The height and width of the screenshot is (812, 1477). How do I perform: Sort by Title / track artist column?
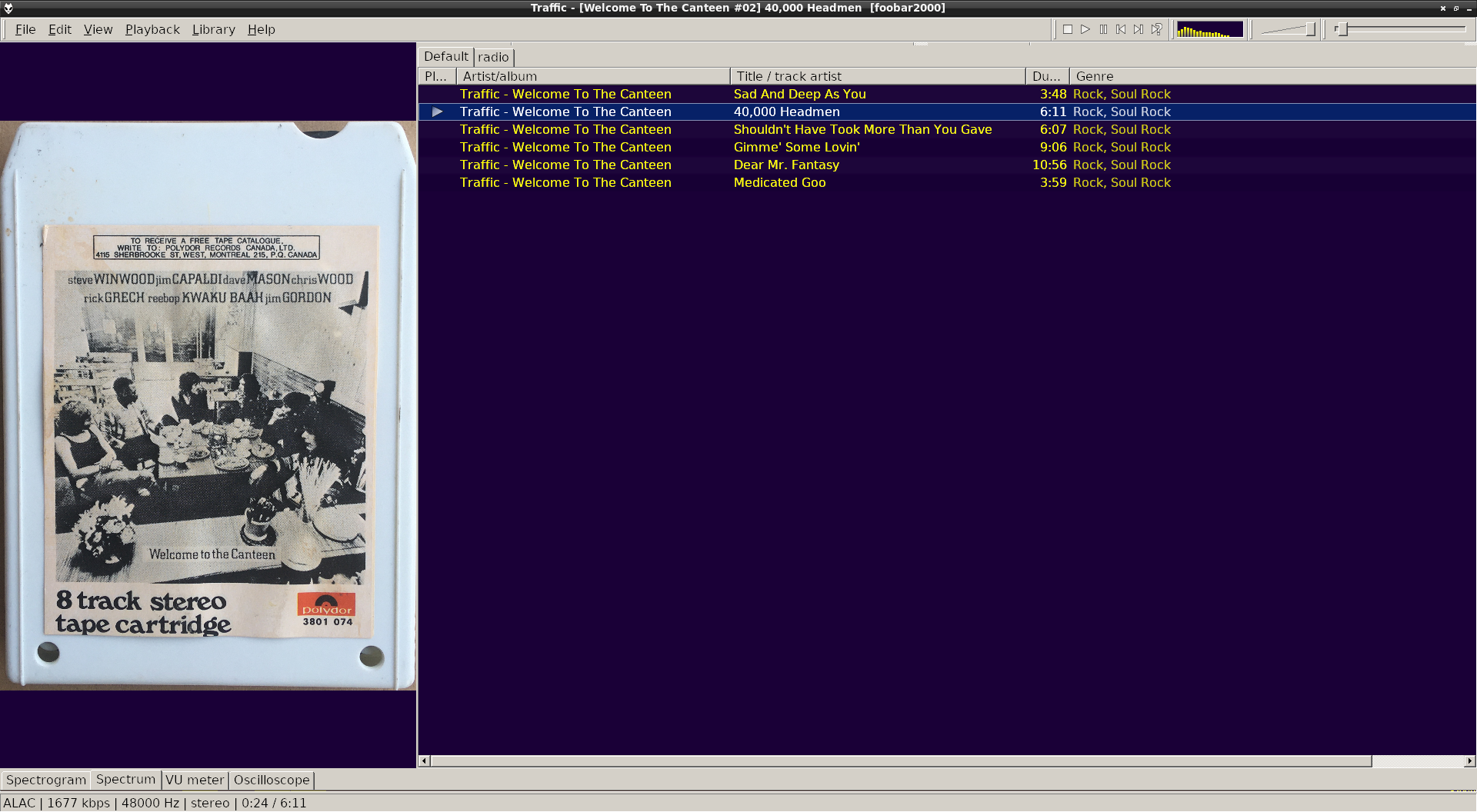[x=878, y=76]
